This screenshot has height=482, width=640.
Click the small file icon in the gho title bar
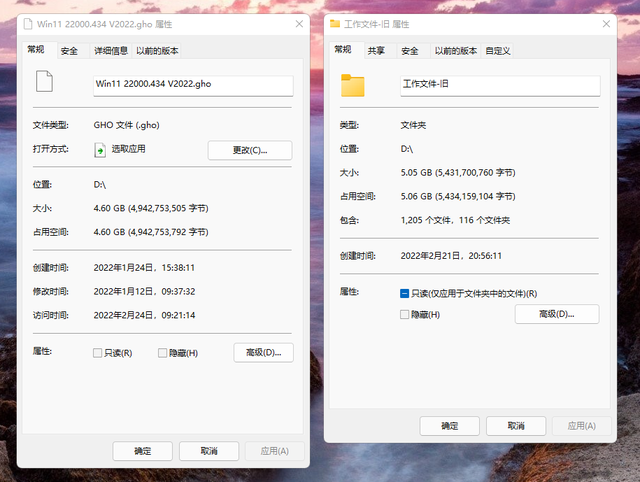pyautogui.click(x=28, y=24)
